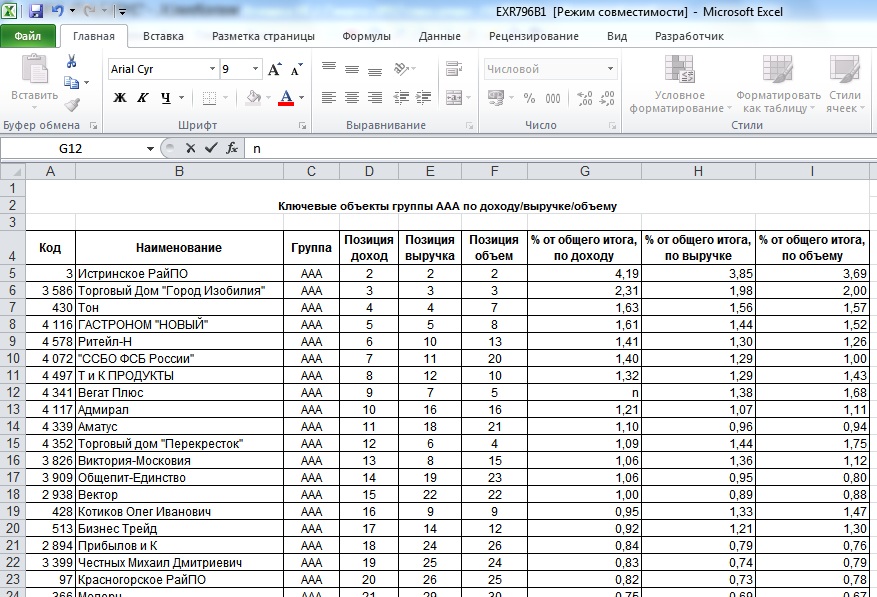Switch to the Вид tab
This screenshot has height=597, width=877.
pos(617,36)
